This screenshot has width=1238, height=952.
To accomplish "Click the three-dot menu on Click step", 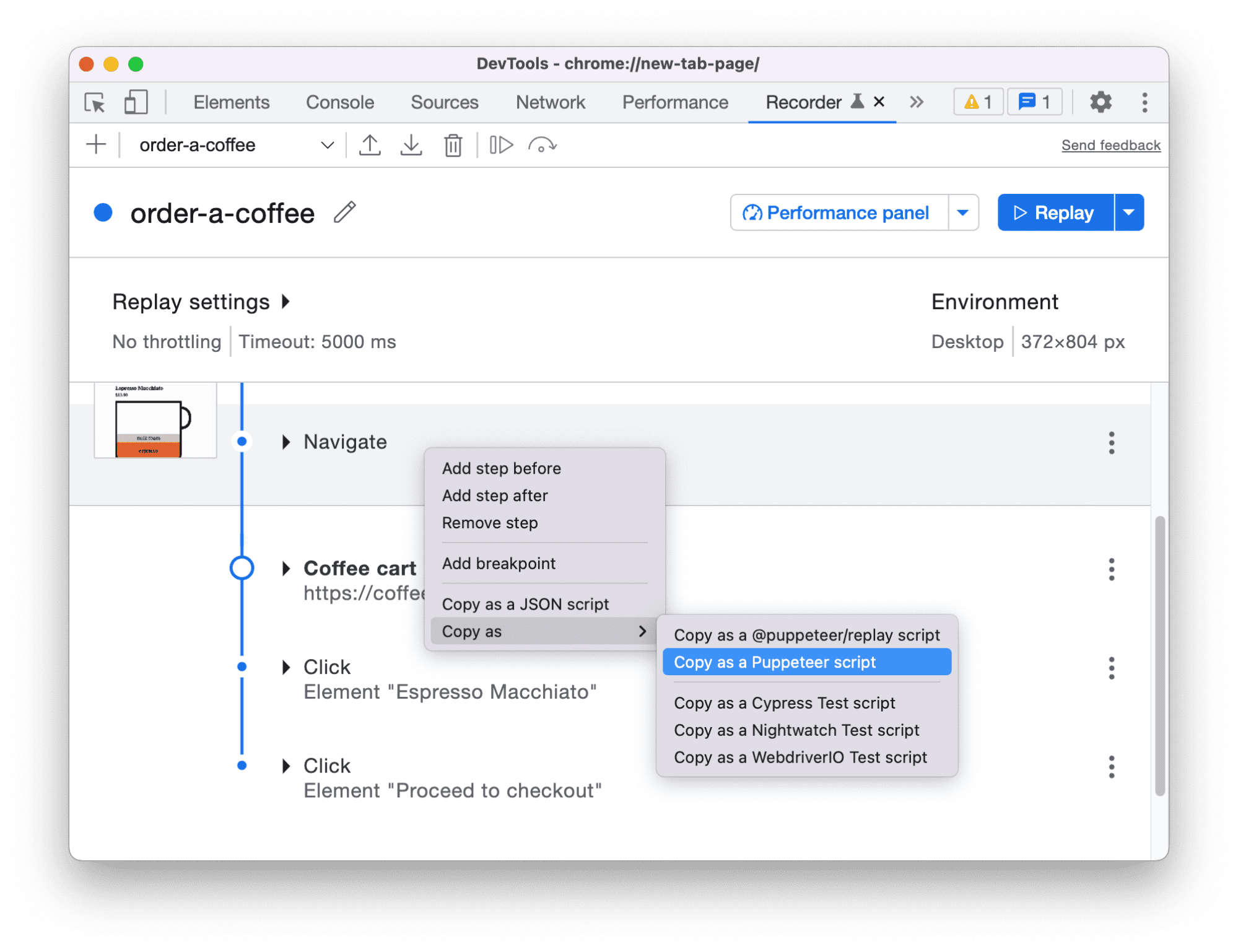I will coord(1113,666).
